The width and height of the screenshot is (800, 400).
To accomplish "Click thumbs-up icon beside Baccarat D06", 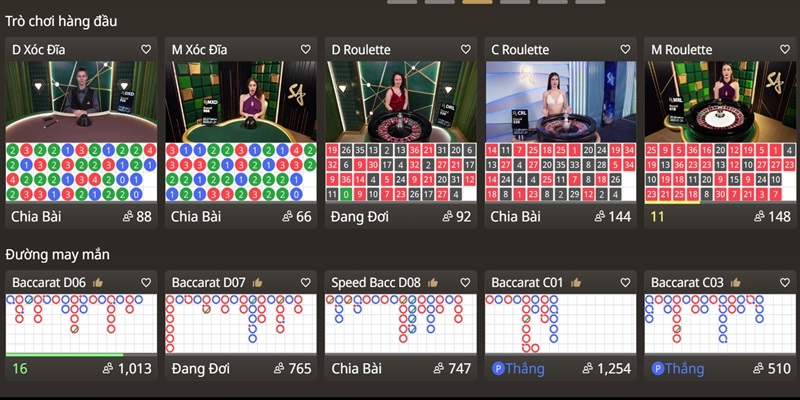I will 98,283.
